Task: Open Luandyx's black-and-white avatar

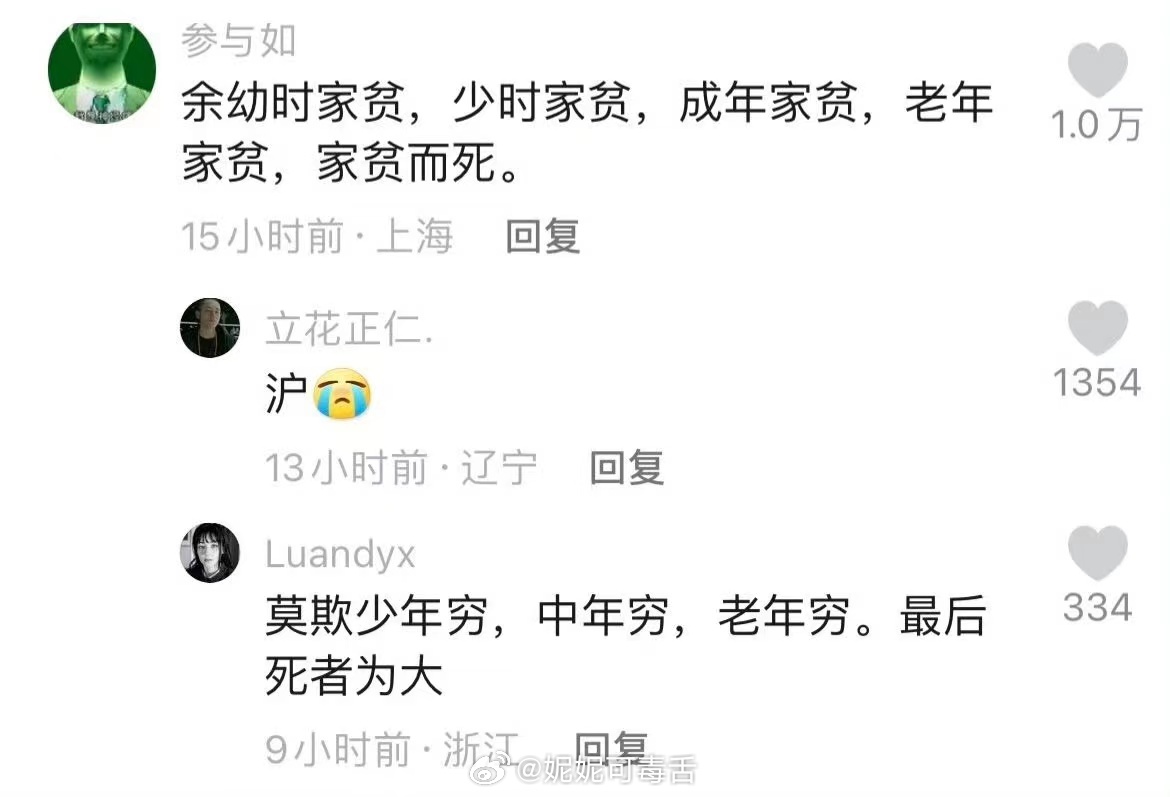Action: [210, 552]
